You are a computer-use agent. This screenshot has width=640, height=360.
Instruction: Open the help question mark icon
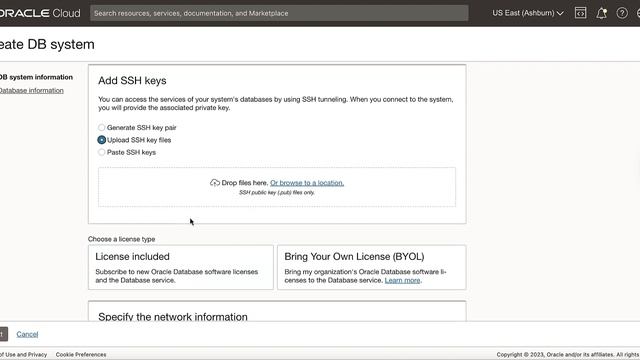pos(622,13)
